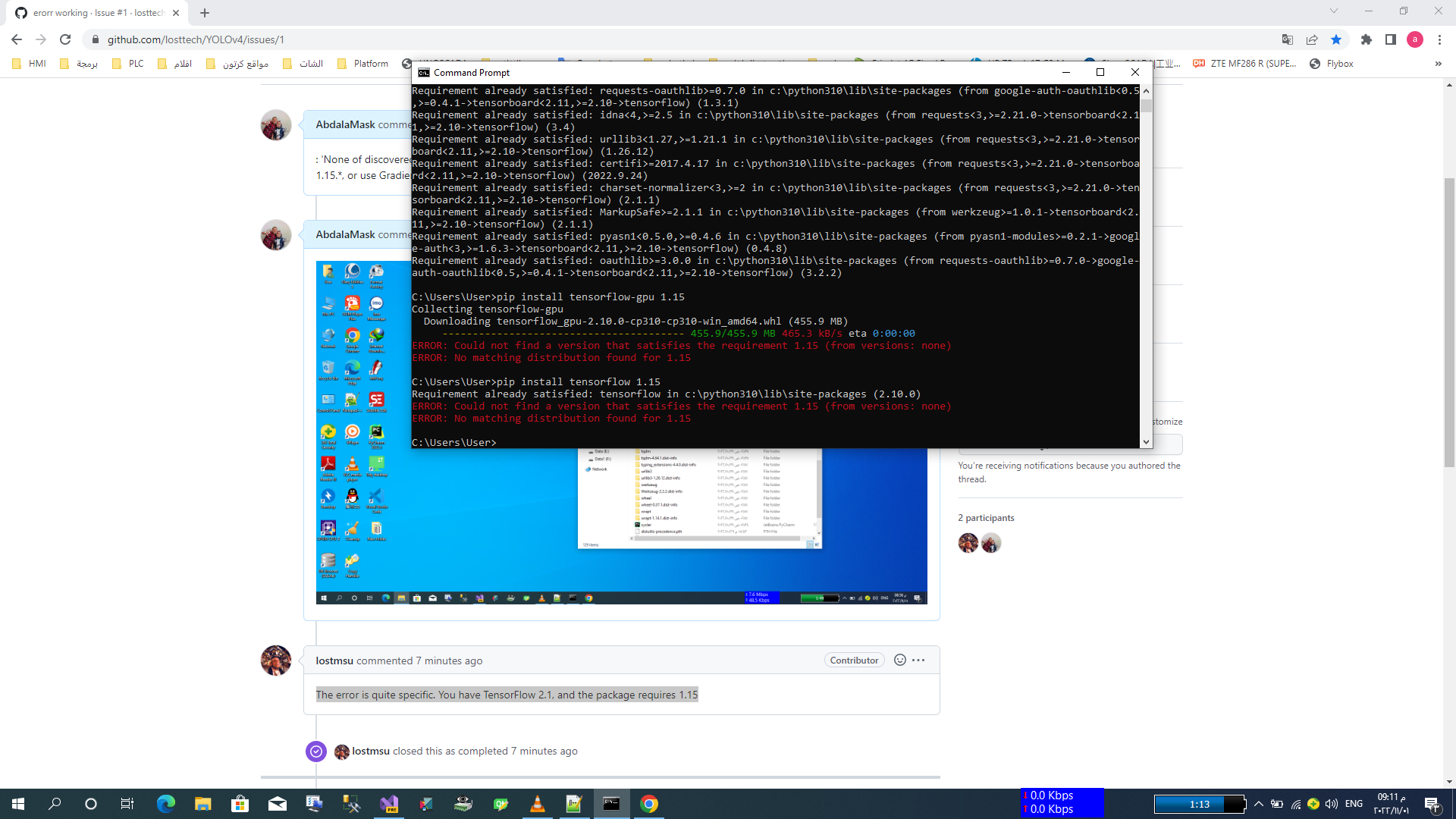Open bookmarks overflow chevron on bookmarks bar

click(1438, 64)
